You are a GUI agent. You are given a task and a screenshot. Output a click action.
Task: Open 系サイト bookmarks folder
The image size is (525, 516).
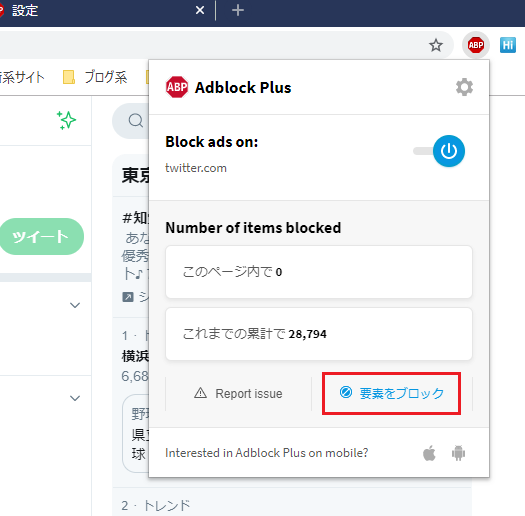tap(22, 77)
